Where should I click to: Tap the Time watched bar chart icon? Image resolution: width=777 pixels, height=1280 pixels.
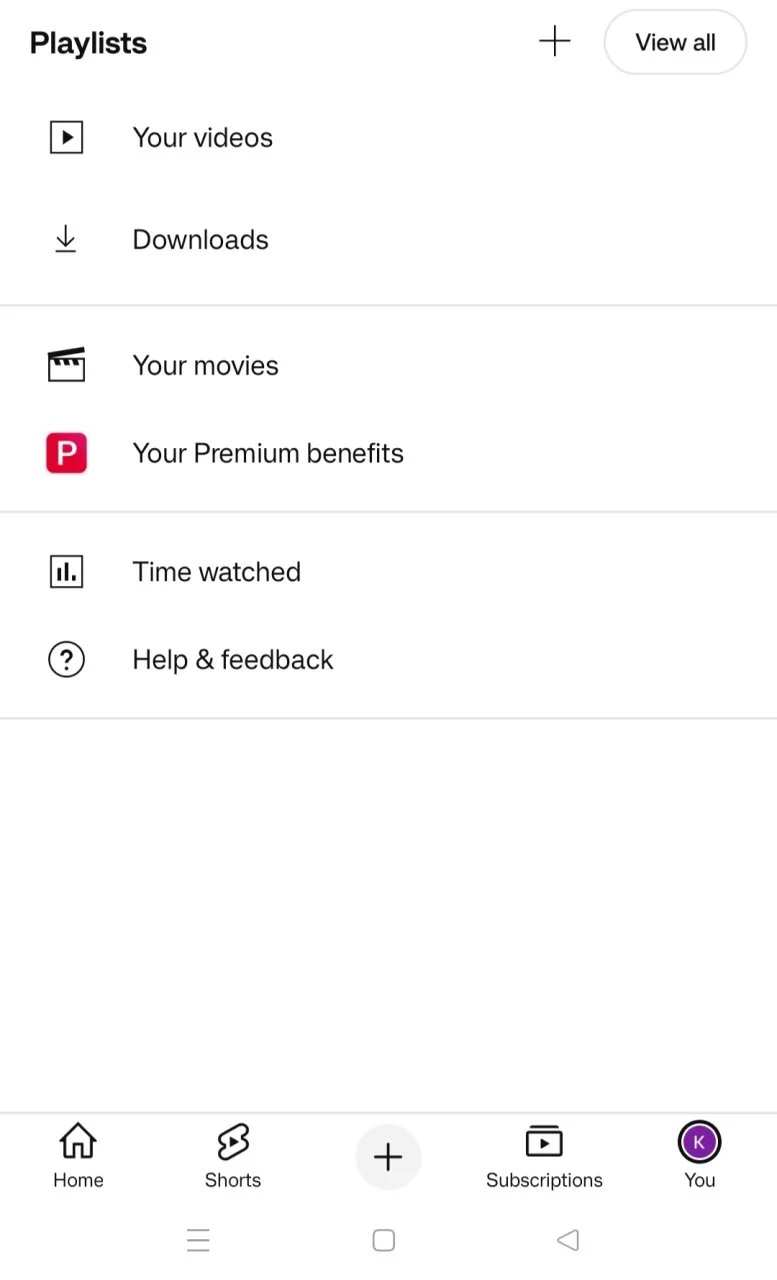click(66, 572)
